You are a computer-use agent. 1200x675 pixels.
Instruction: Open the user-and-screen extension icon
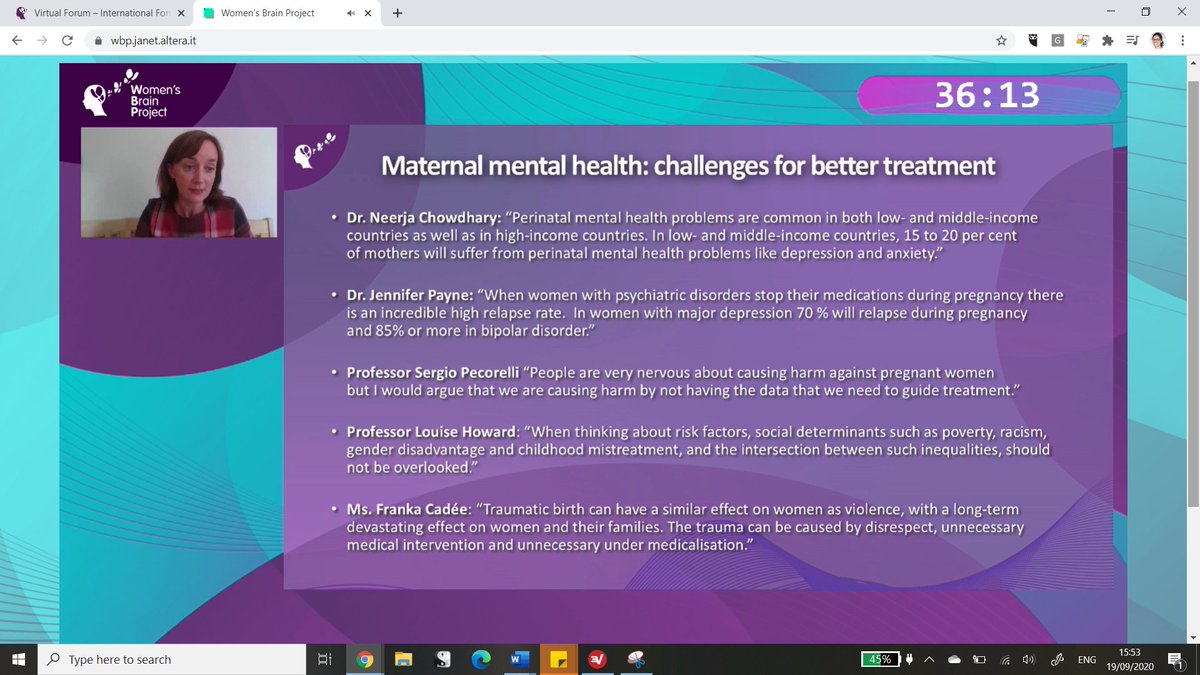1082,41
